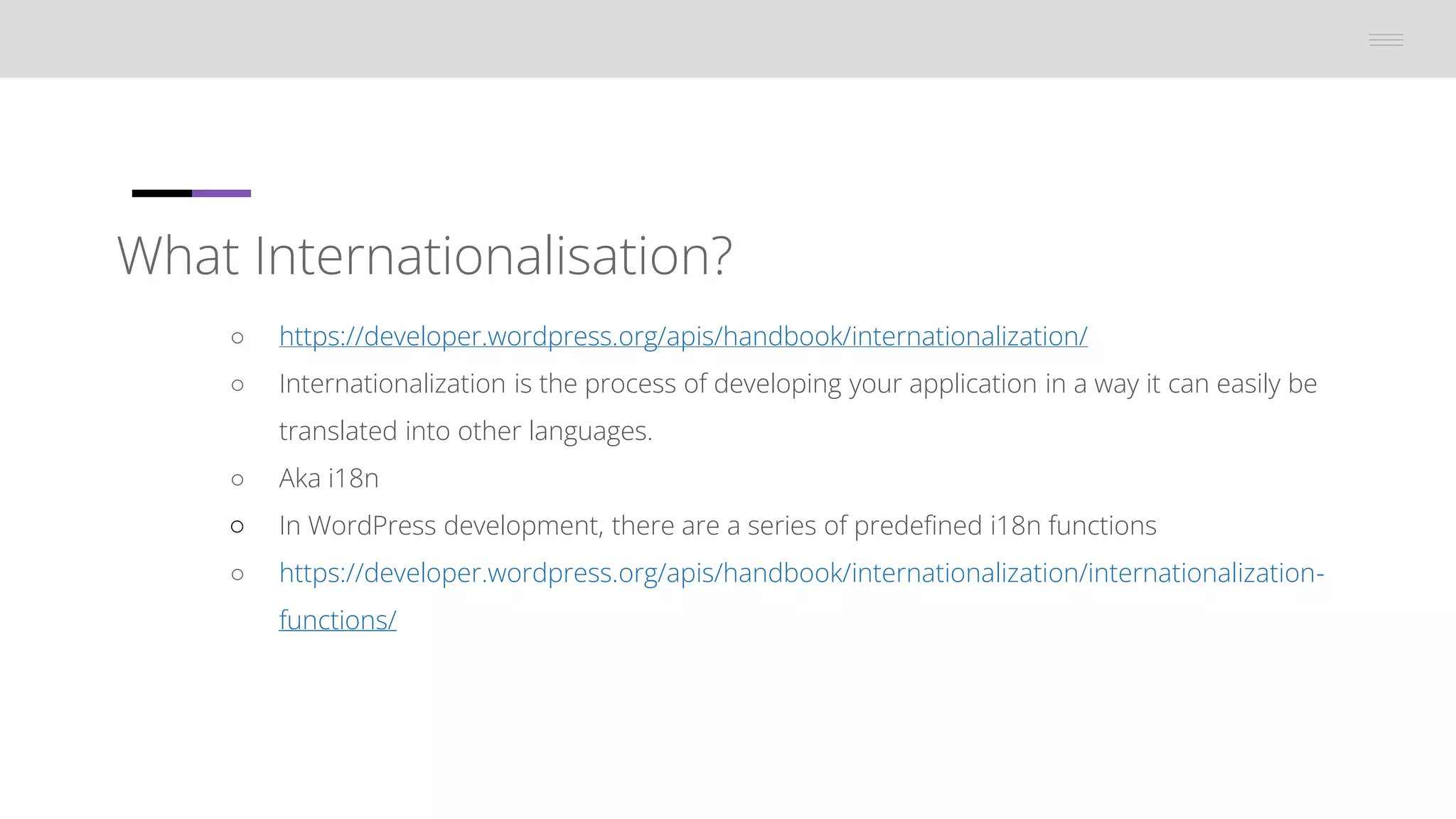Click the bullet before the internationalization-functions link
This screenshot has height=819, width=1456.
(237, 574)
